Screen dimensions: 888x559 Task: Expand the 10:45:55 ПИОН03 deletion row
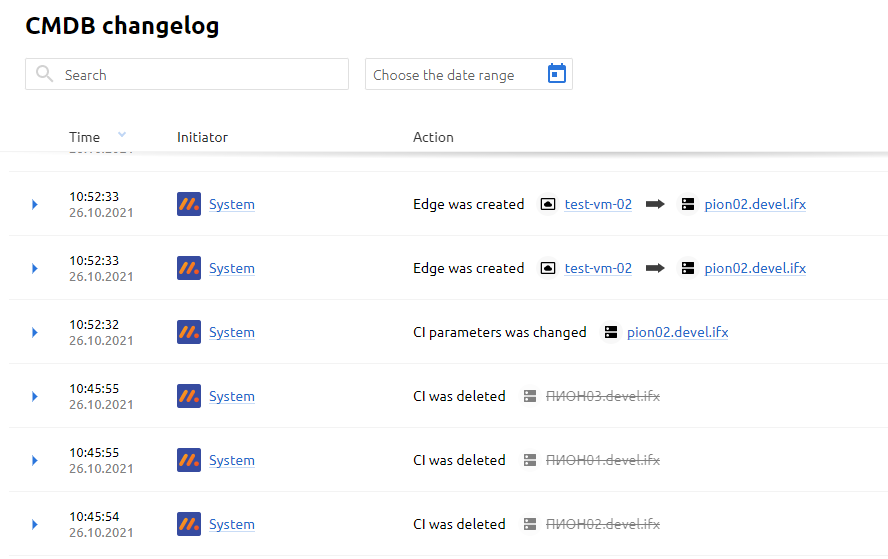click(35, 396)
